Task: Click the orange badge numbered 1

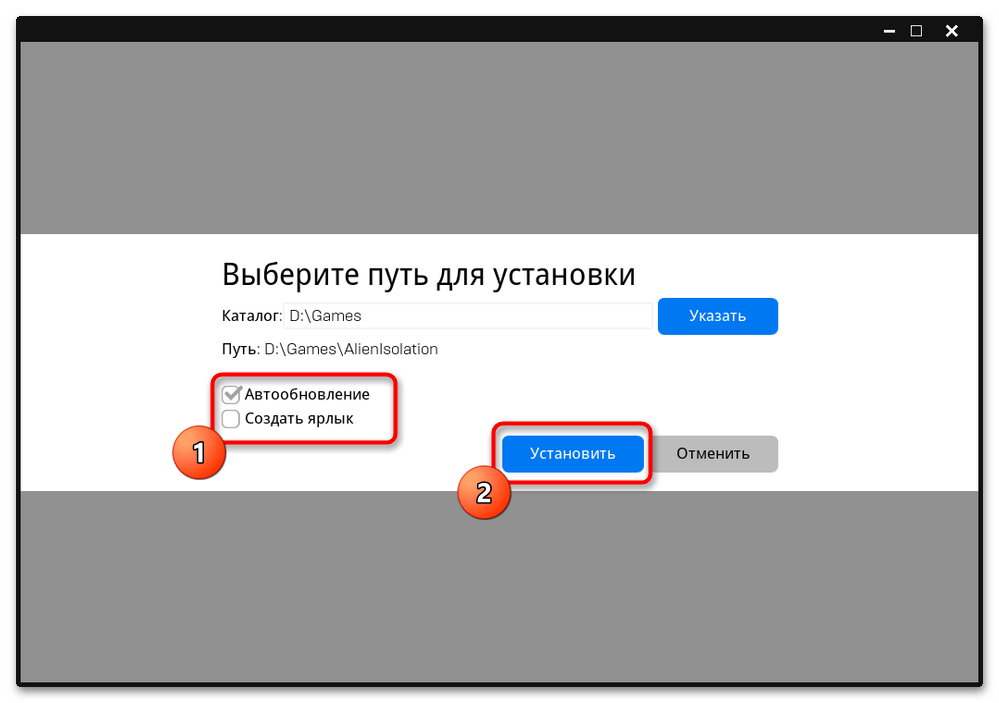Action: click(x=198, y=453)
